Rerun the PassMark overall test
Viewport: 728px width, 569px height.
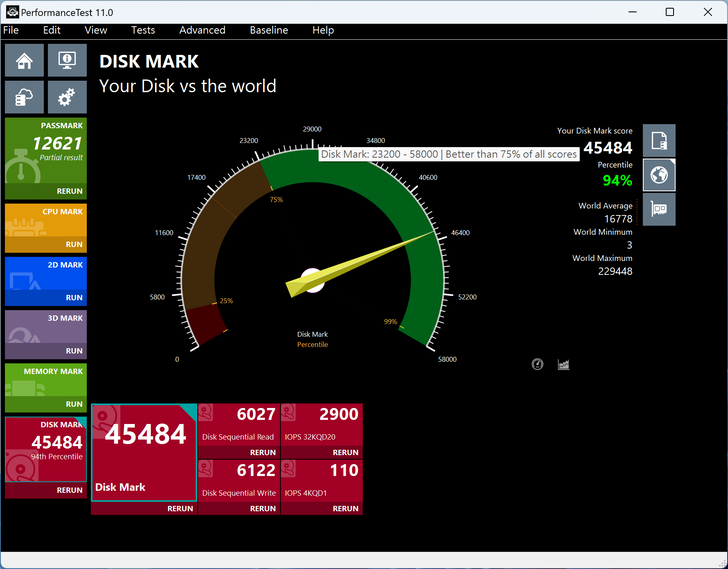[69, 191]
